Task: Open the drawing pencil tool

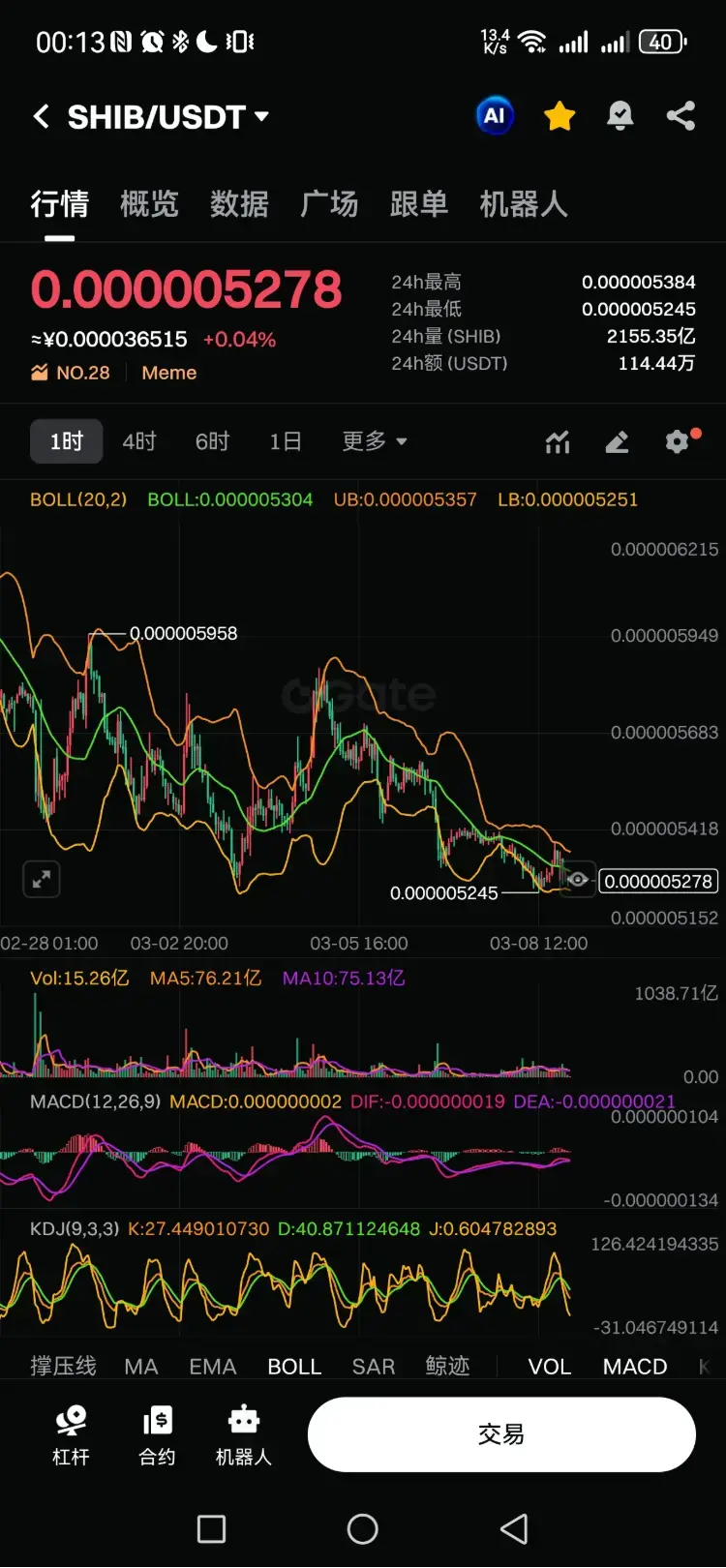Action: (x=617, y=442)
